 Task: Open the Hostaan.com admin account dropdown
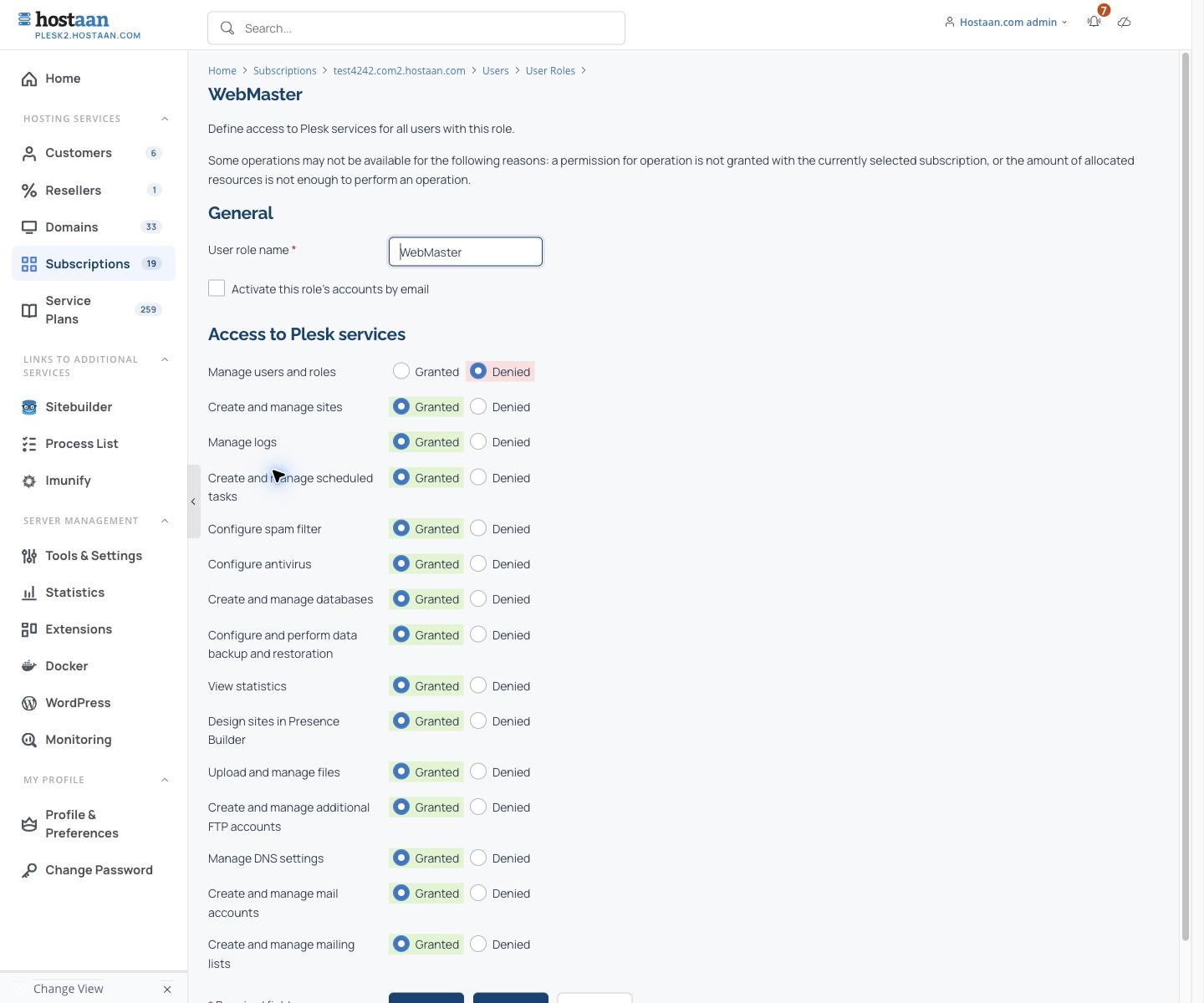(1006, 23)
